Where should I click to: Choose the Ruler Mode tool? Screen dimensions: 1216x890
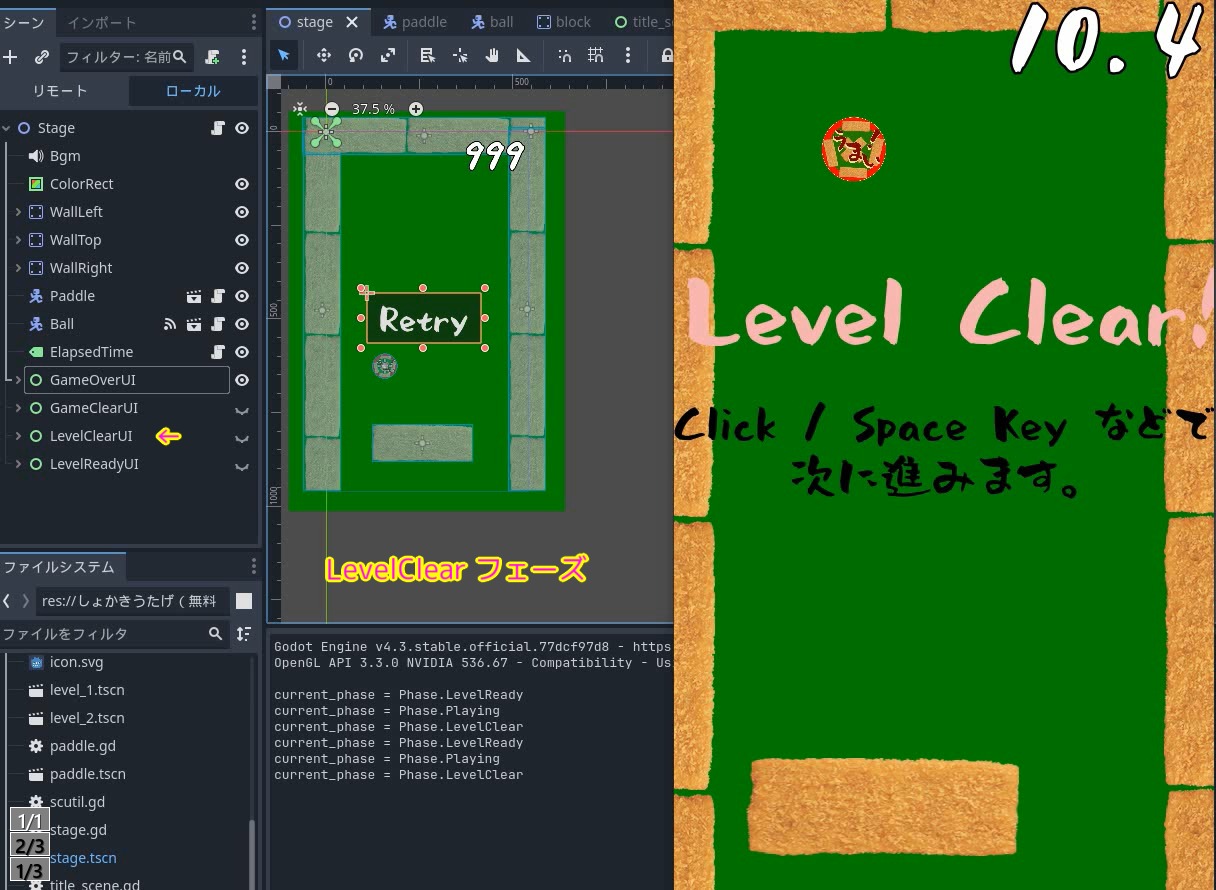523,55
